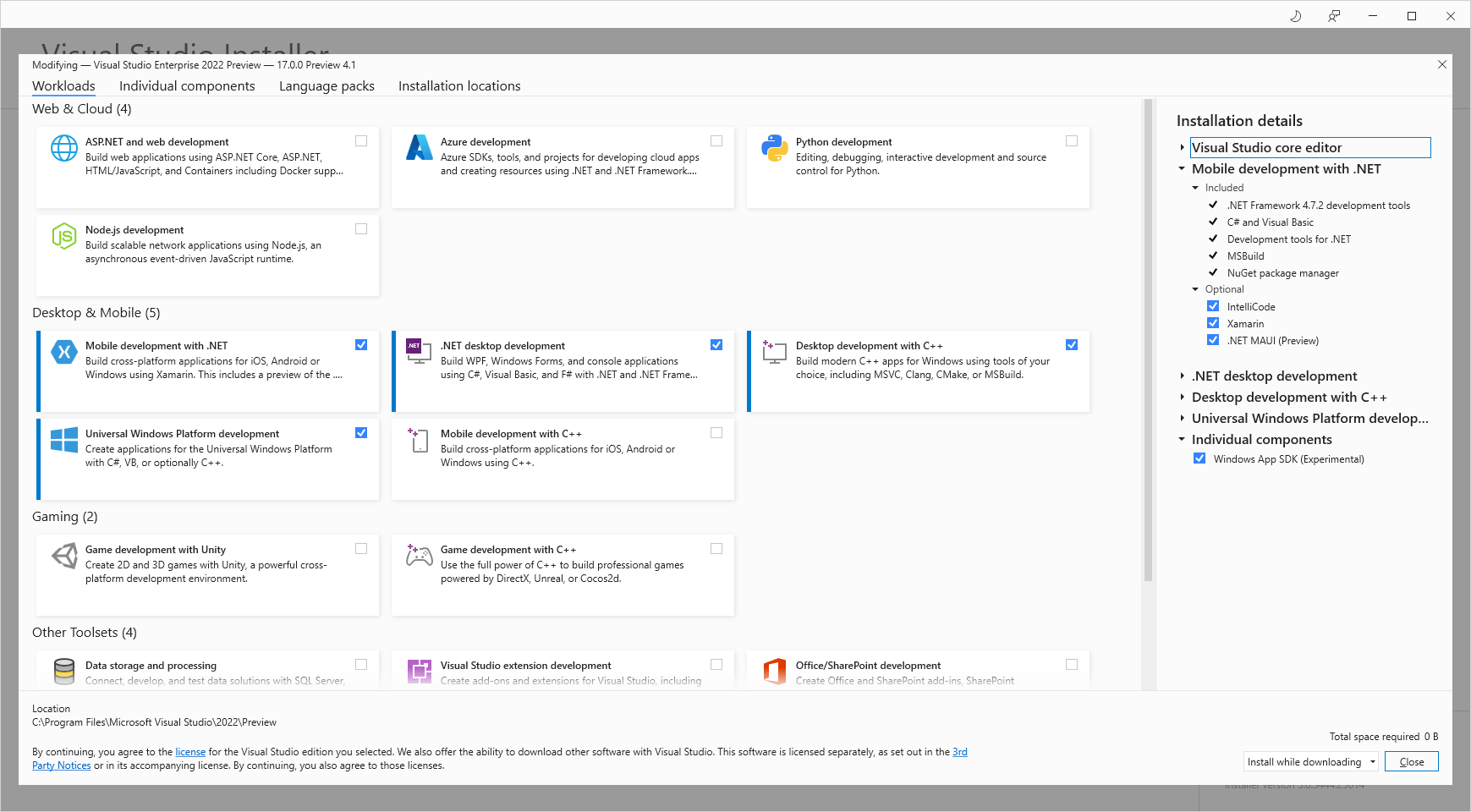Open the license link
The height and width of the screenshot is (812, 1471).
[190, 751]
